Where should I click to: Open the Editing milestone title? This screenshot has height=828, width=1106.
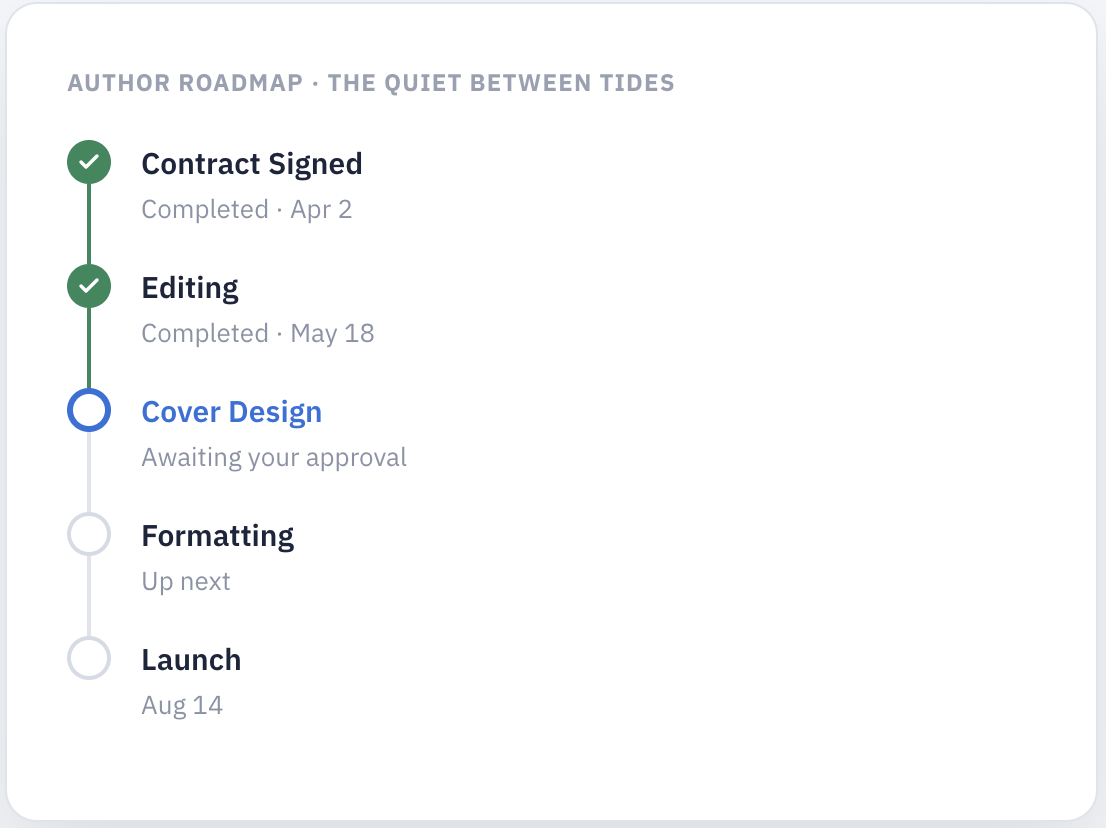190,288
